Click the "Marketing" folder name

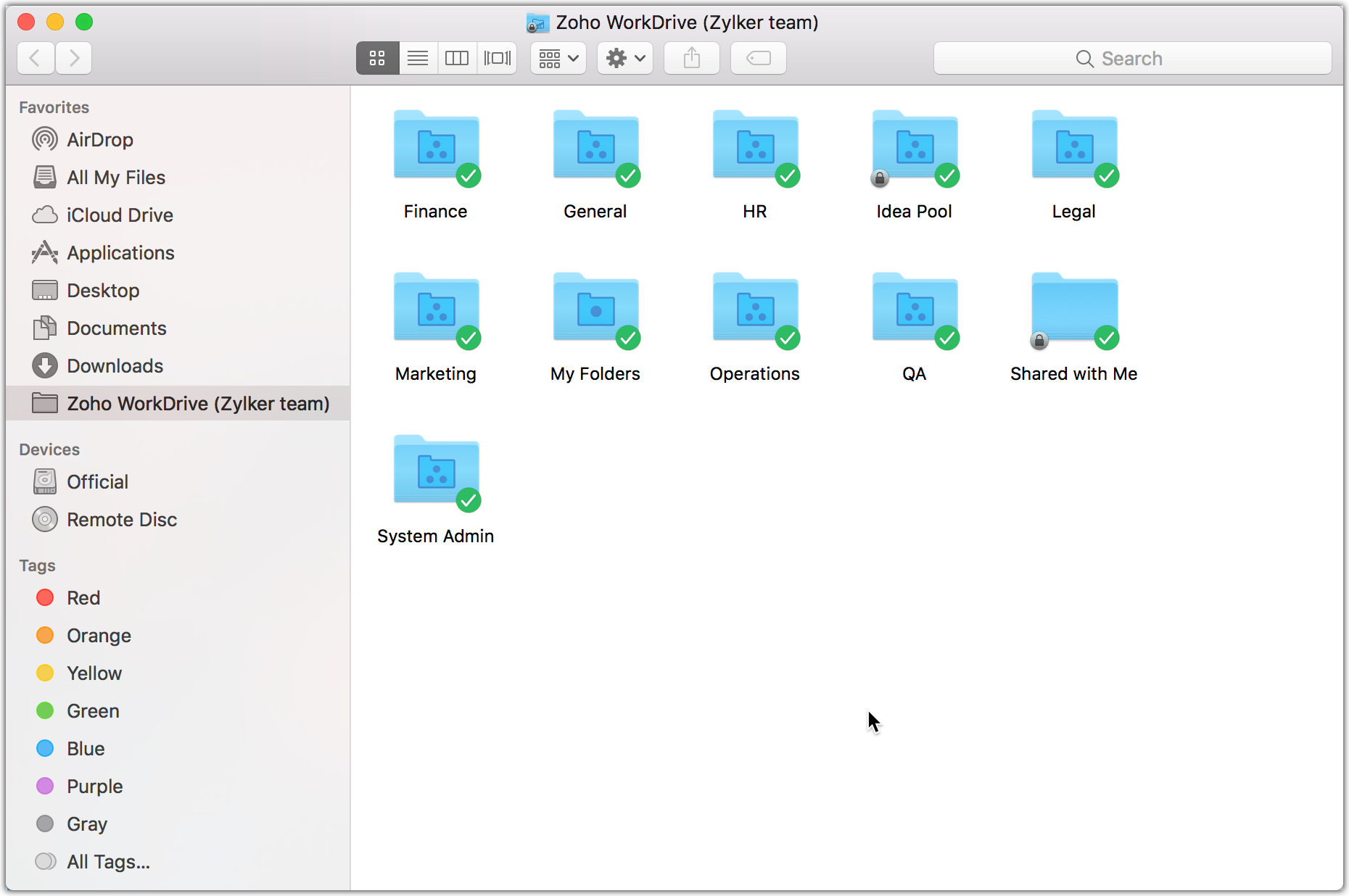tap(436, 373)
